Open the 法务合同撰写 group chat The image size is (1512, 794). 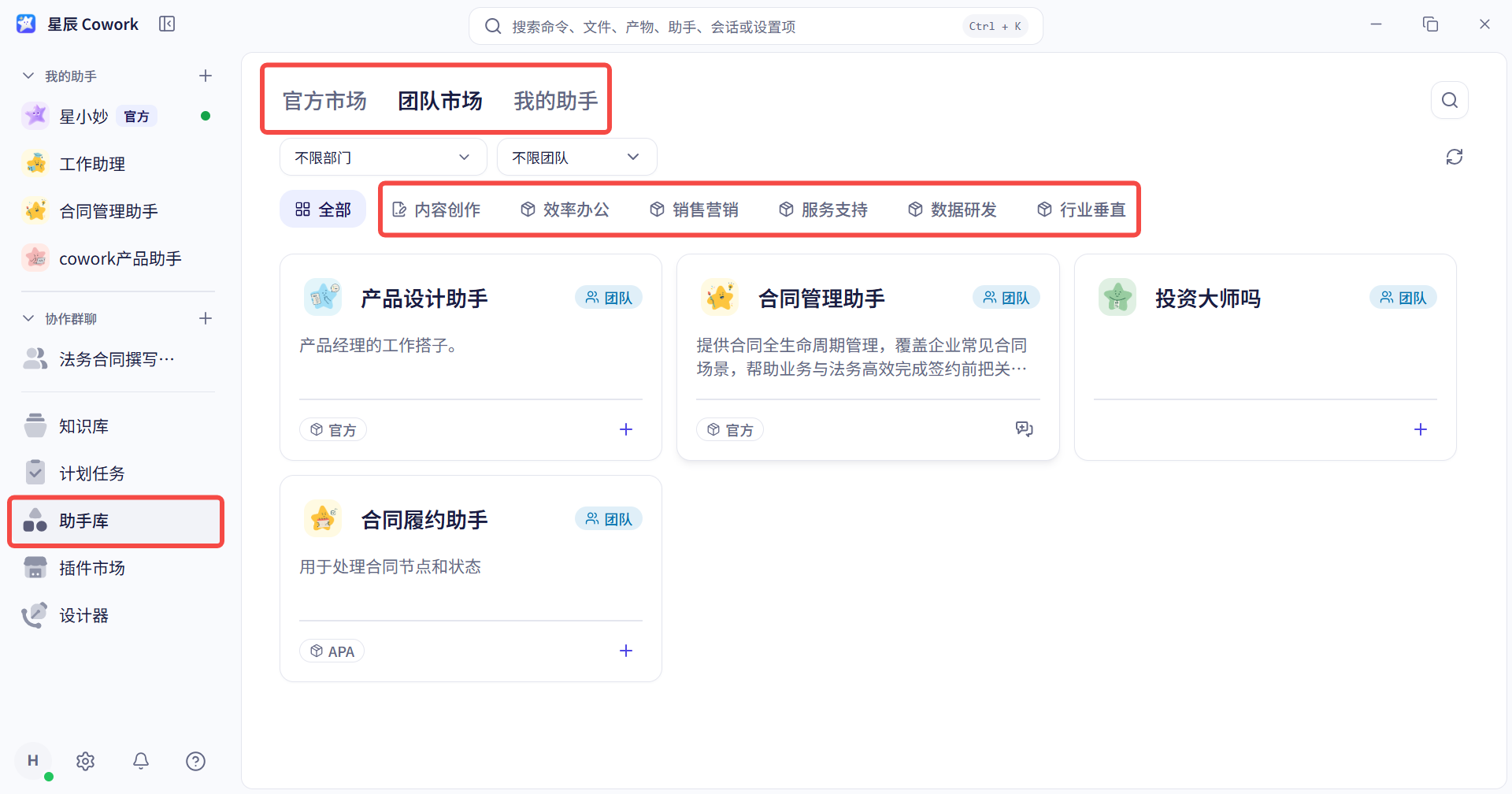click(117, 359)
